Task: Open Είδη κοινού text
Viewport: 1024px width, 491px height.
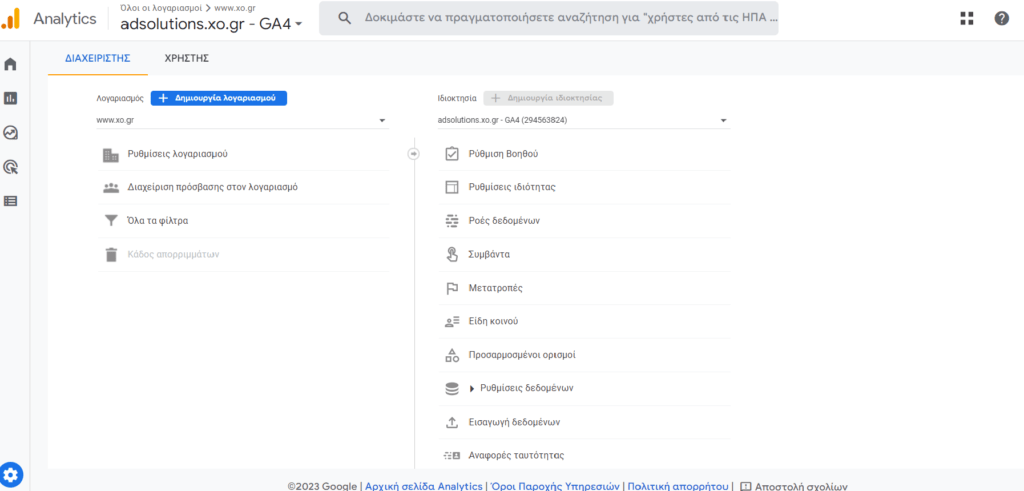Action: click(x=493, y=321)
